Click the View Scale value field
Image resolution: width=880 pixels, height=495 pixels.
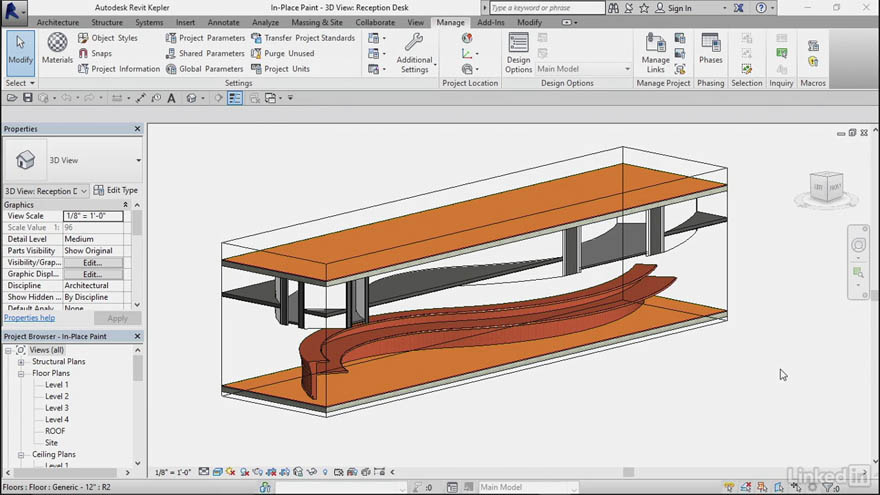(93, 216)
